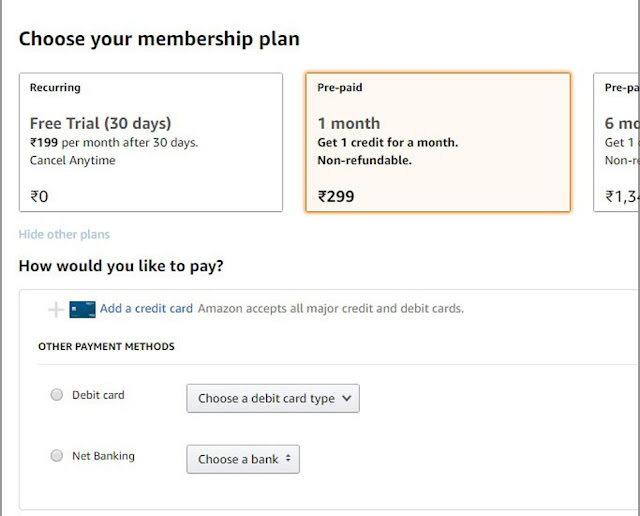Click the Amazon accepts all major cards text
640x516 pixels.
click(330, 309)
